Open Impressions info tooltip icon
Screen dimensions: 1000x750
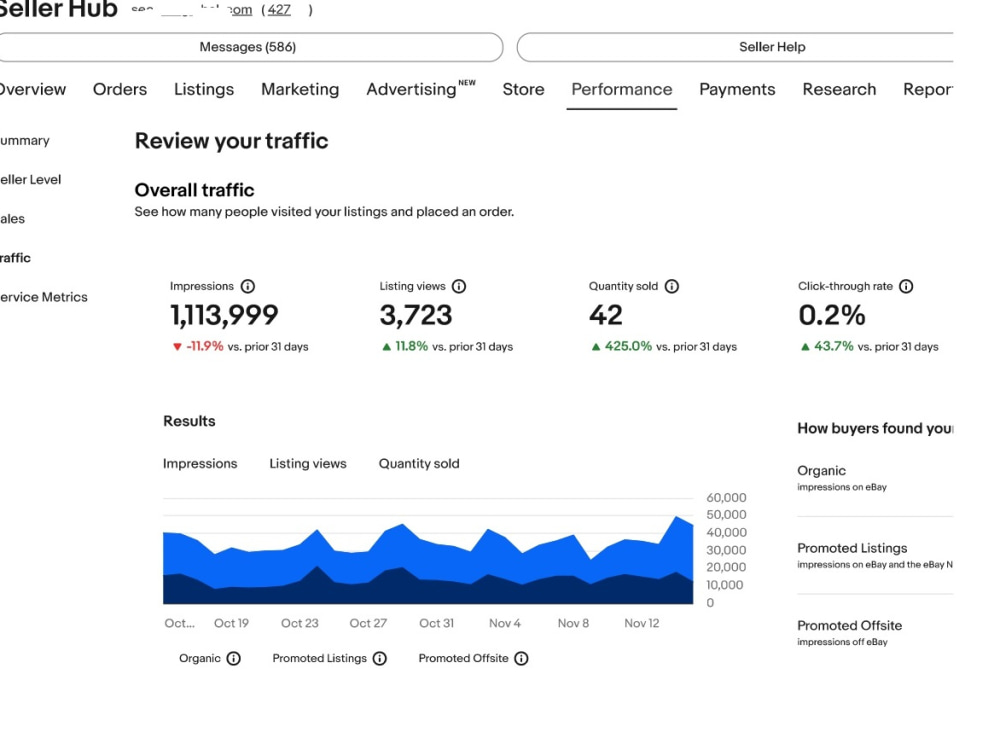pos(247,286)
